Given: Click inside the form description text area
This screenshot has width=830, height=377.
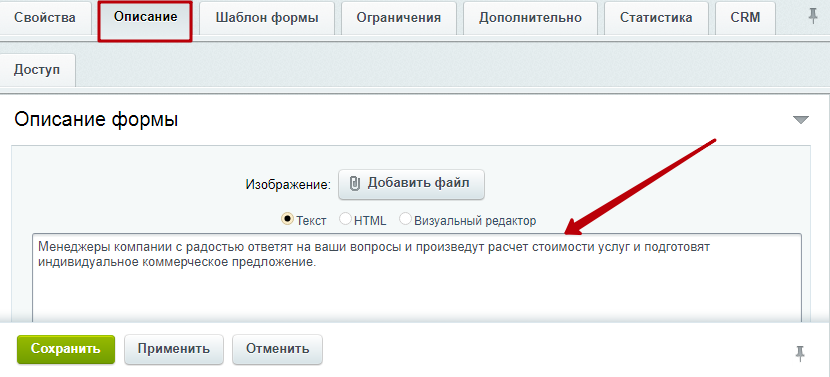Looking at the screenshot, I should [x=417, y=278].
